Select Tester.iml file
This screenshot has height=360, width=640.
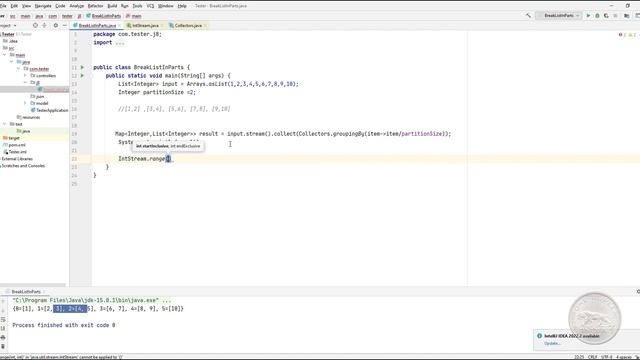(x=15, y=152)
